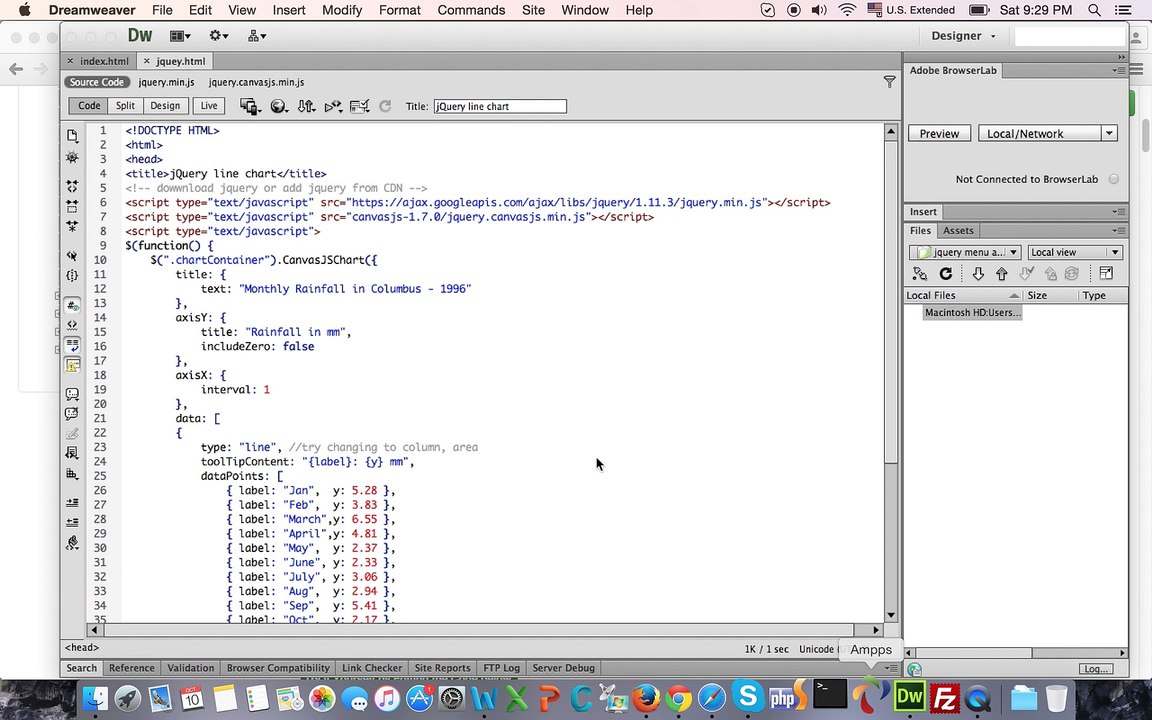
Task: Click Check Browser Compatibility icon
Action: (359, 107)
